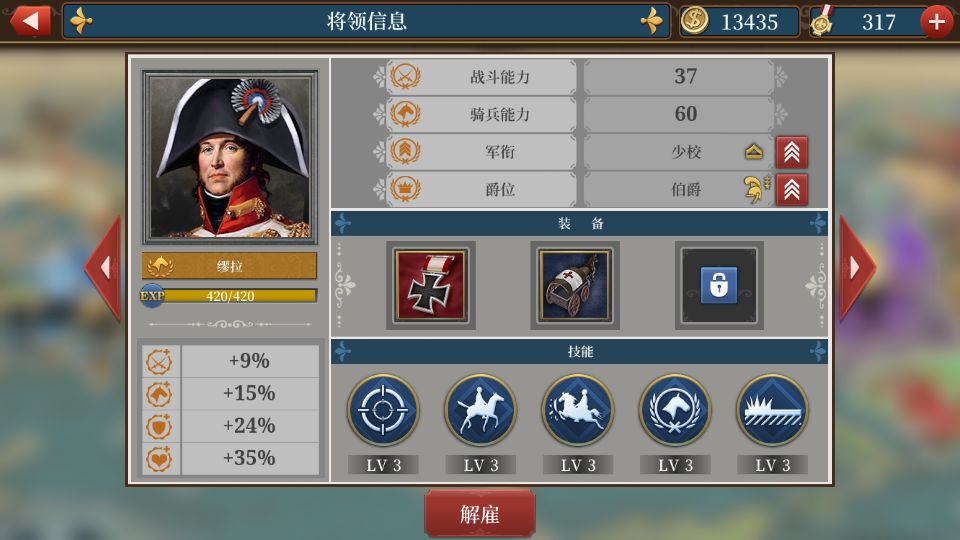The image size is (960, 540).
Task: Tap the horse head laurel skill icon
Action: pos(675,410)
